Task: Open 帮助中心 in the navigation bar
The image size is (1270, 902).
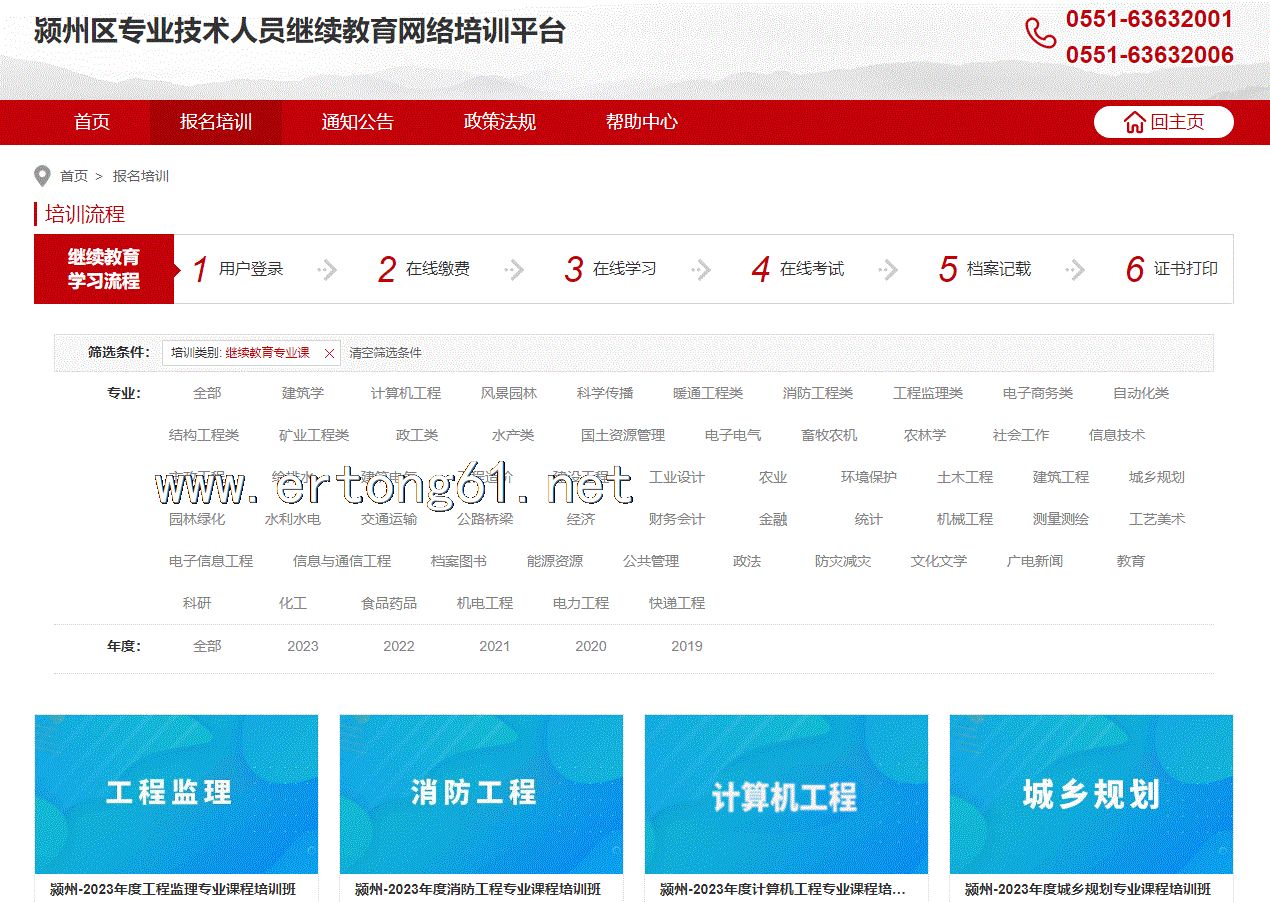Action: pyautogui.click(x=642, y=122)
